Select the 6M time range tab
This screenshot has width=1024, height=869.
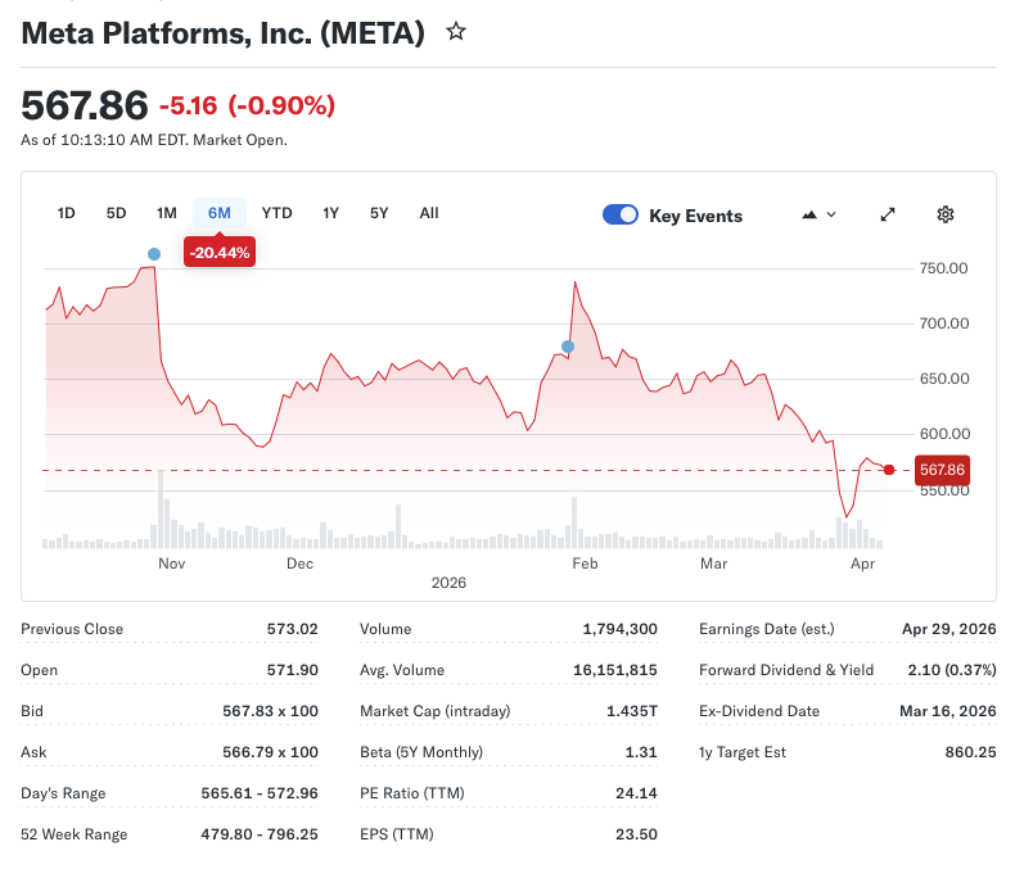[219, 213]
